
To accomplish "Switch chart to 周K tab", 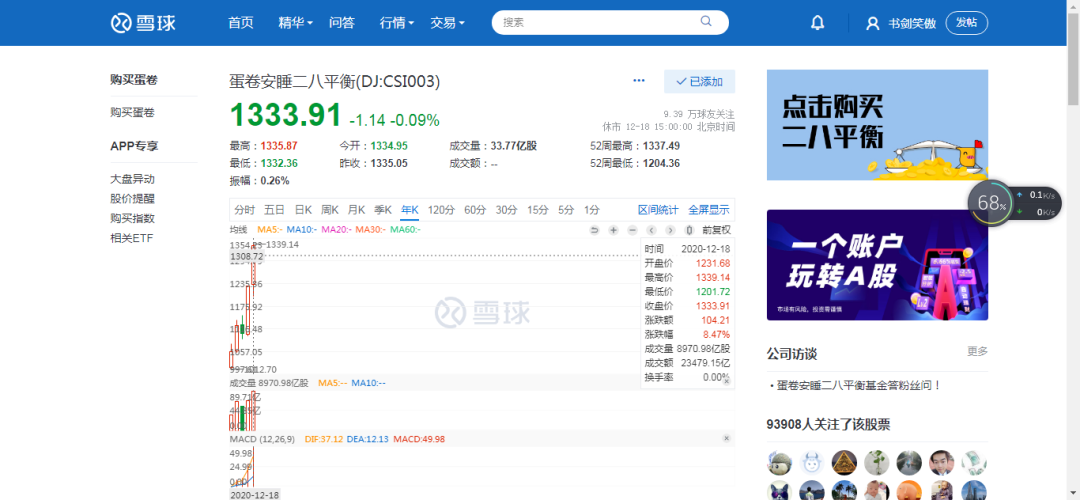I will click(330, 210).
